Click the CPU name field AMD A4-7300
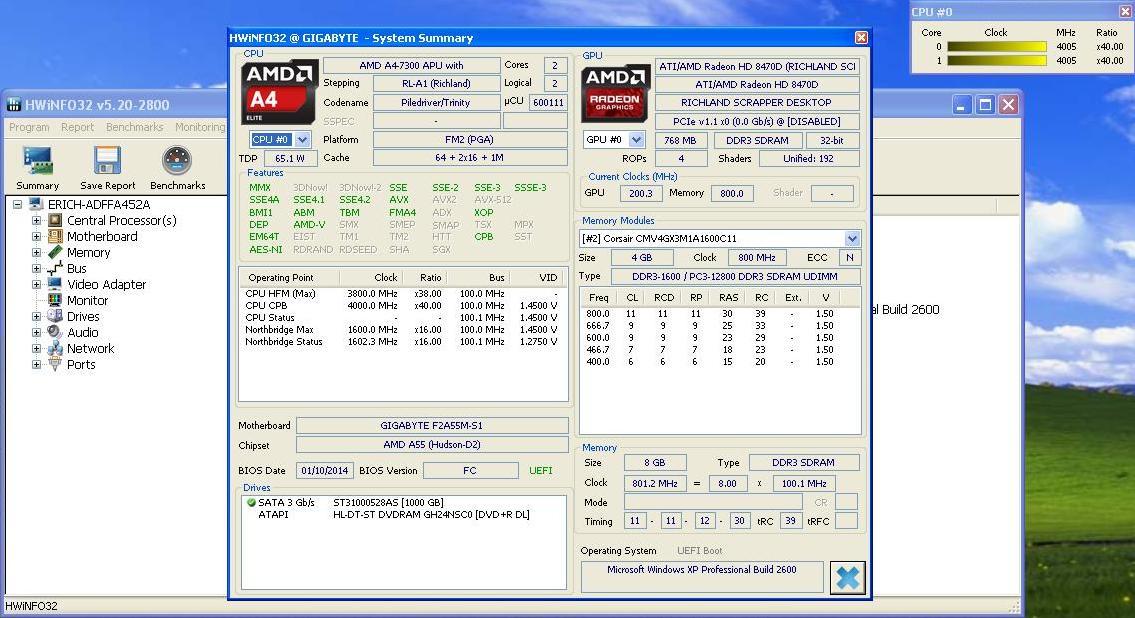Viewport: 1135px width, 618px height. 411,65
